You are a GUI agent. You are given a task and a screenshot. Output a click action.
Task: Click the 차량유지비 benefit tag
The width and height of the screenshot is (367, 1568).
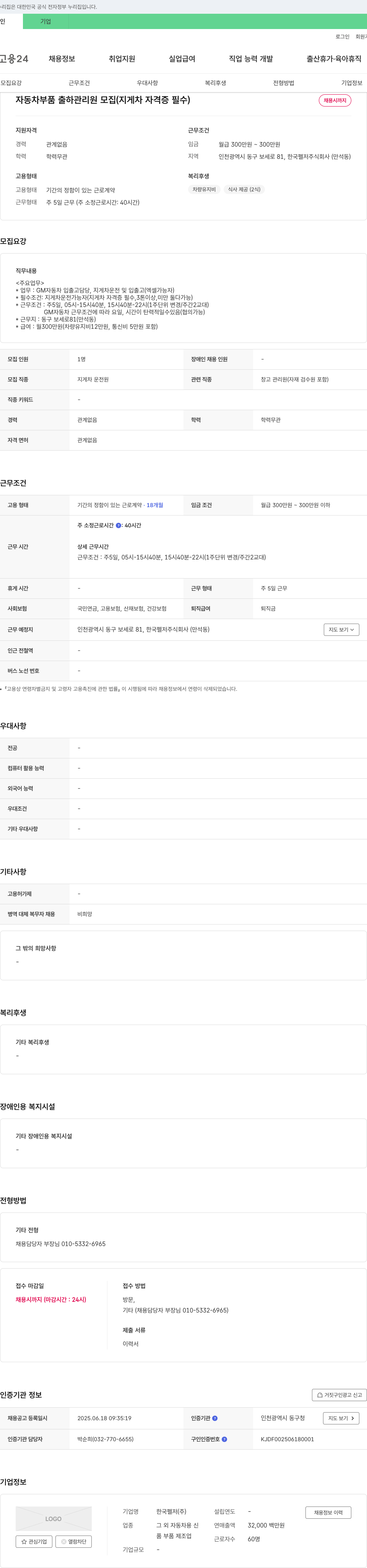[204, 189]
